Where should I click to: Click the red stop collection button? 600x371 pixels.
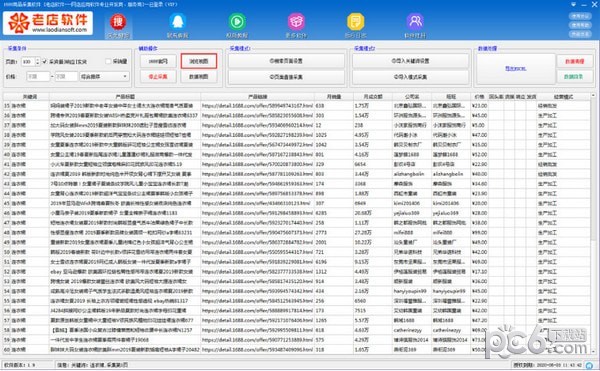click(x=158, y=77)
